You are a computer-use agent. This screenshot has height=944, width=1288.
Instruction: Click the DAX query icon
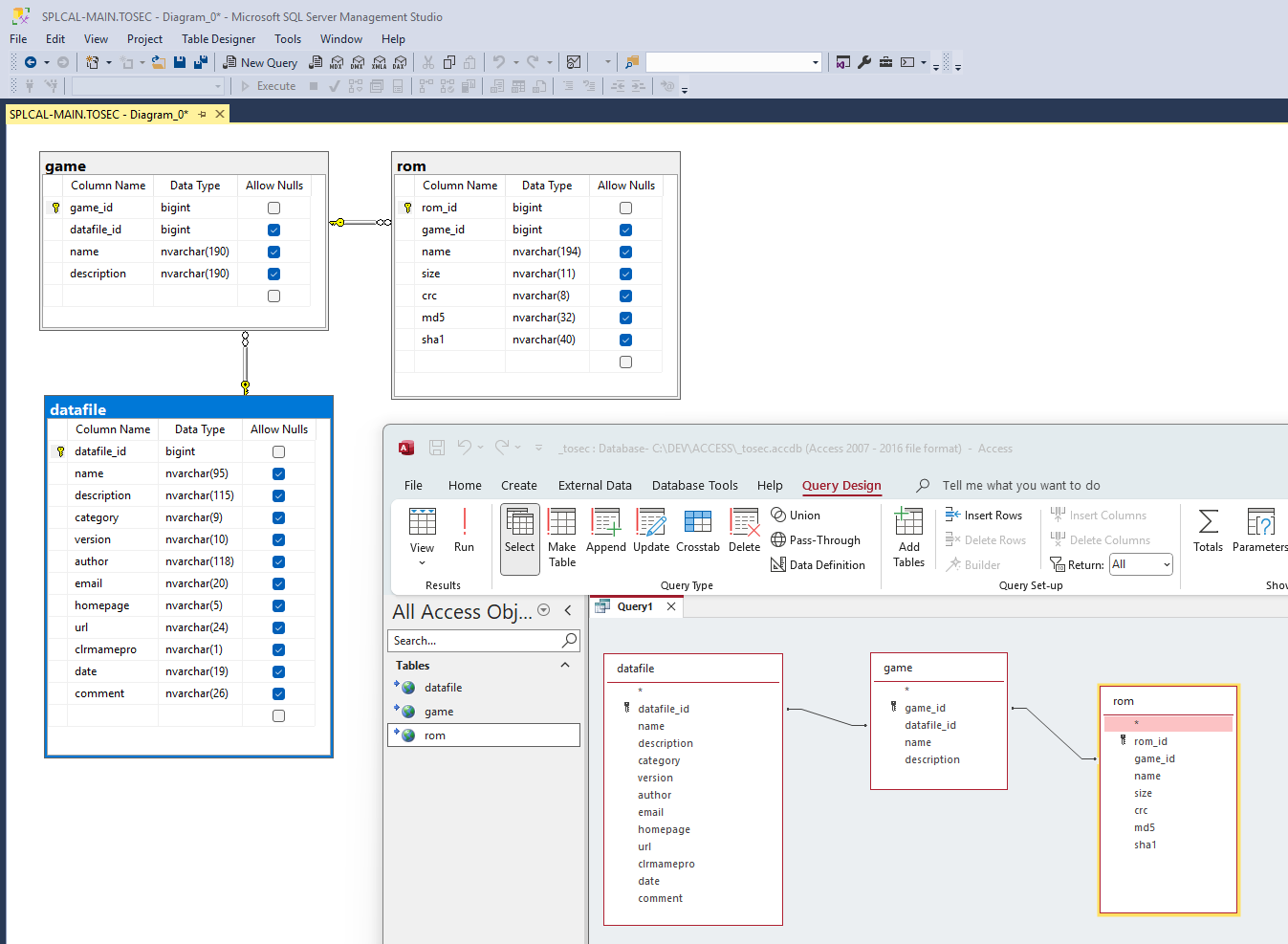tap(401, 62)
